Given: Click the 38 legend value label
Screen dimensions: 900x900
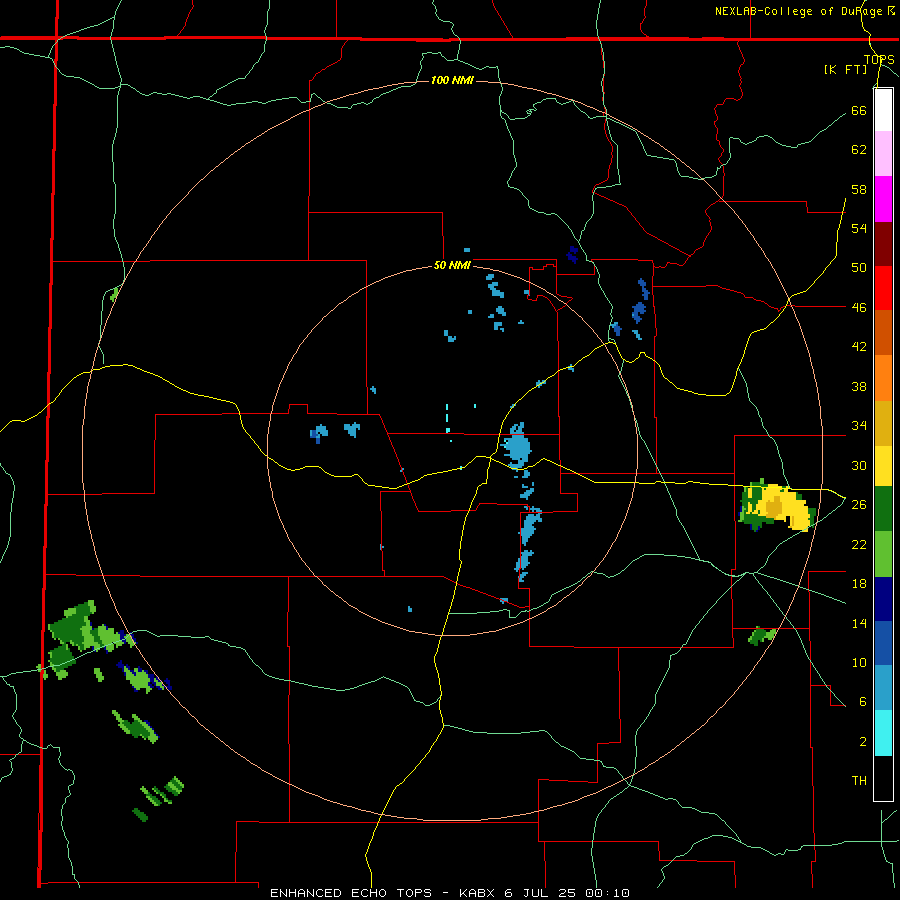Looking at the screenshot, I should pos(859,386).
